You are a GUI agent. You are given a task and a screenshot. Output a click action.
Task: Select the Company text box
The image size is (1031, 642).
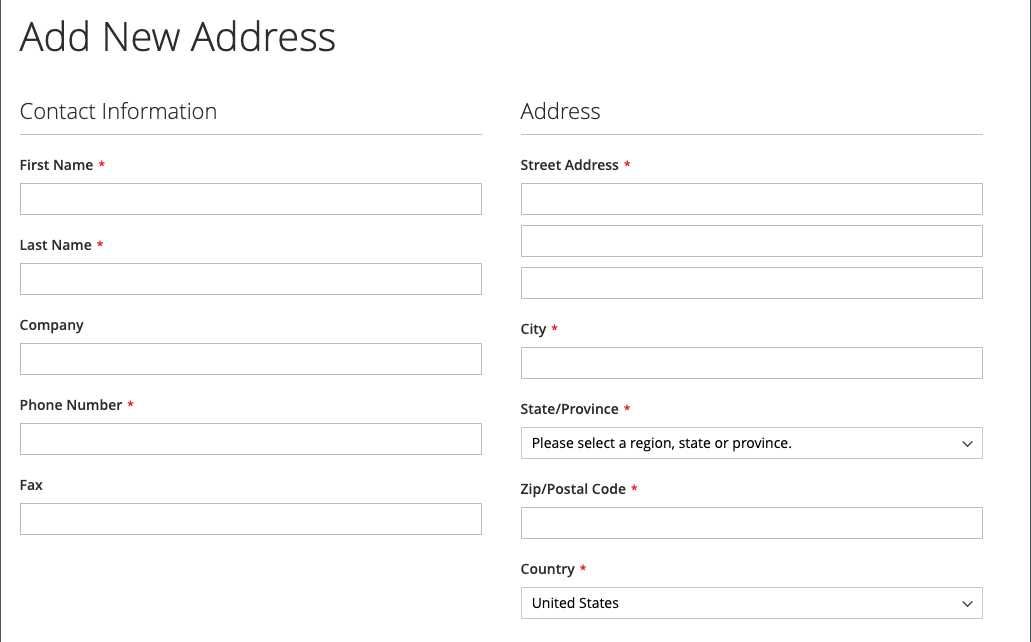(250, 358)
